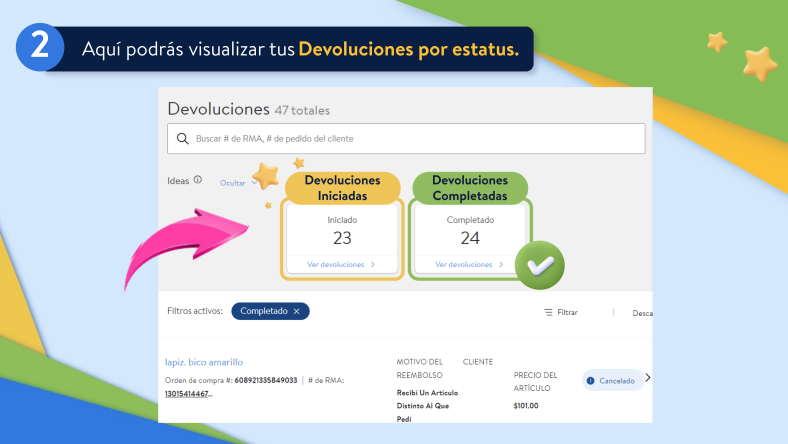
Task: Expand the return row with right chevron
Action: point(647,378)
